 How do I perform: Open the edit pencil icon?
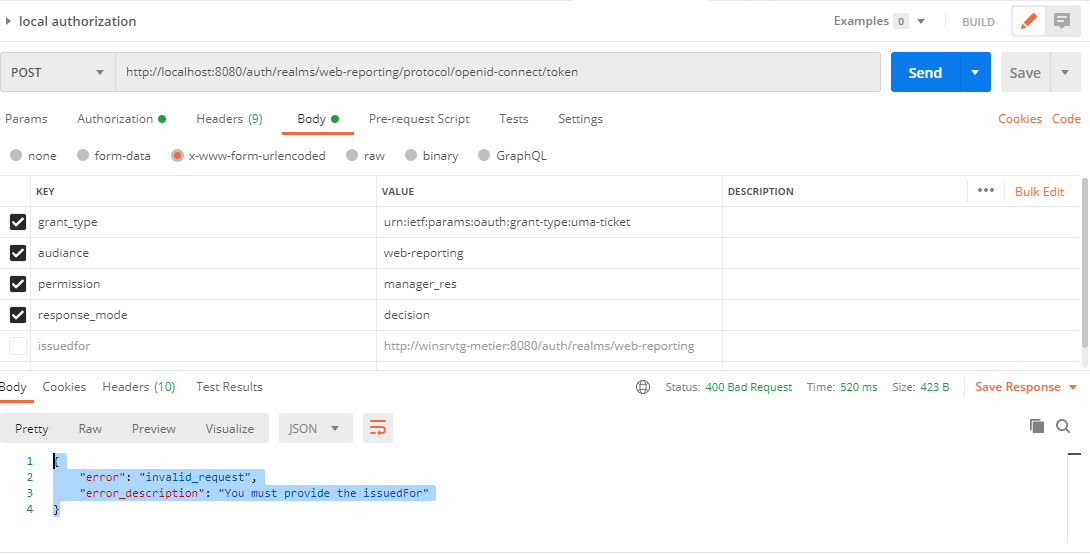(1028, 22)
